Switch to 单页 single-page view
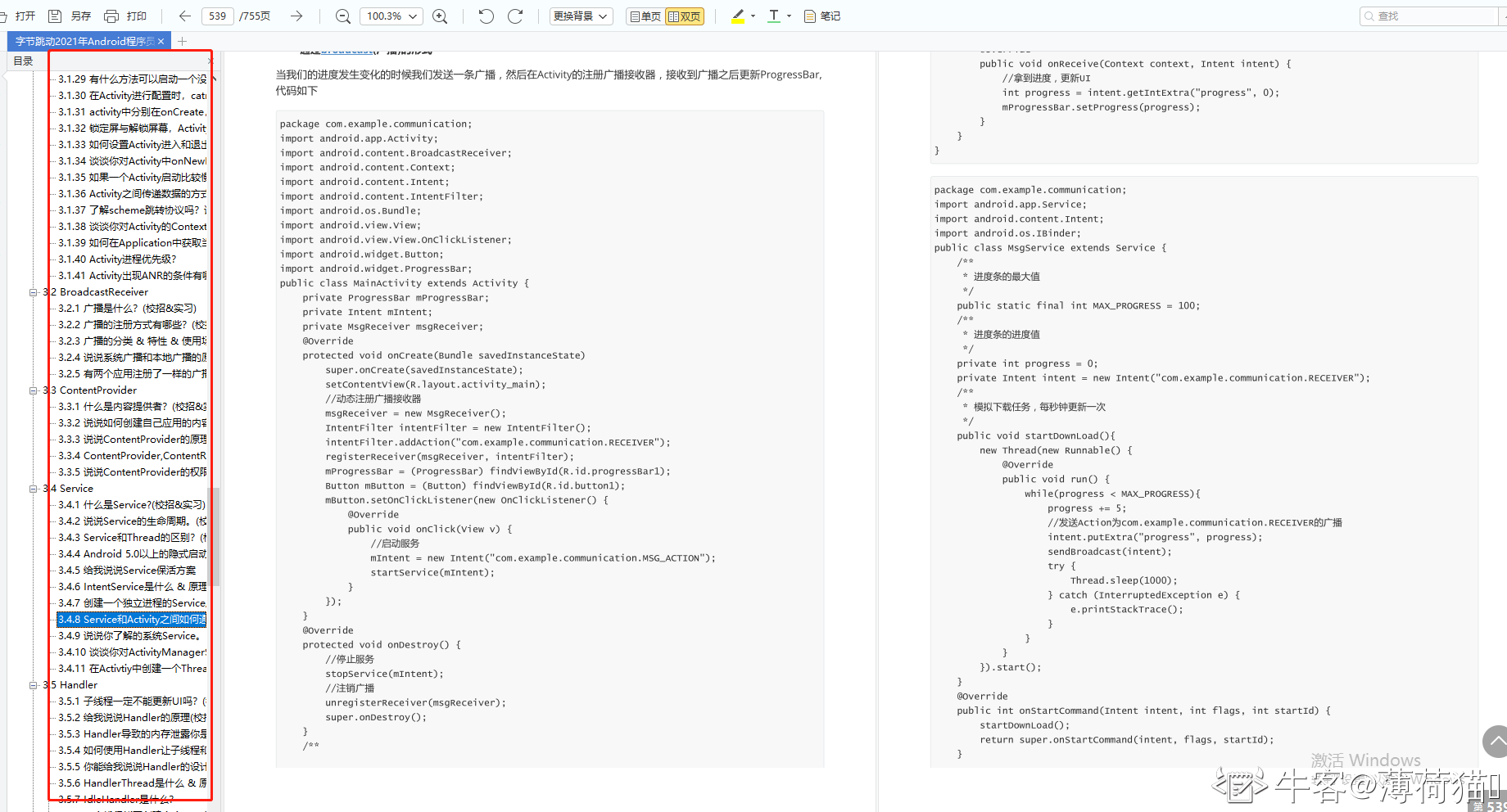The width and height of the screenshot is (1507, 812). 645,16
